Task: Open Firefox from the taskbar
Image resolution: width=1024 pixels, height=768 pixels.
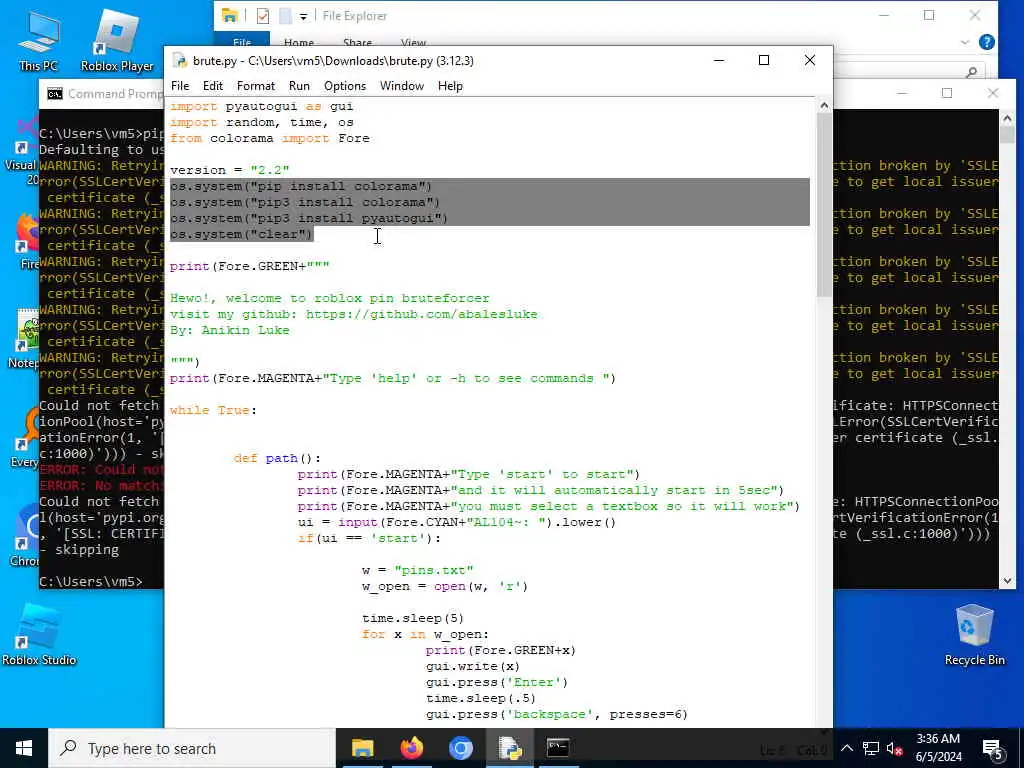Action: (411, 748)
